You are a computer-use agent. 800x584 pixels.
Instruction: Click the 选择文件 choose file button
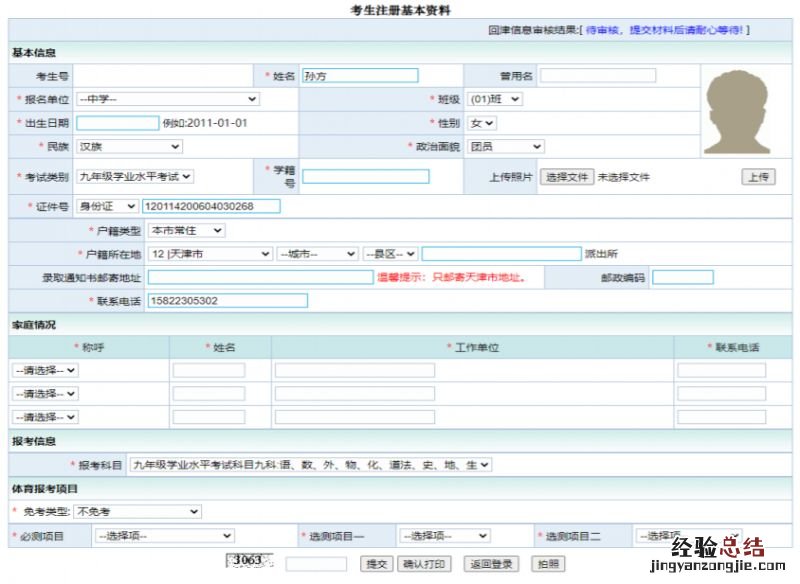pos(566,177)
